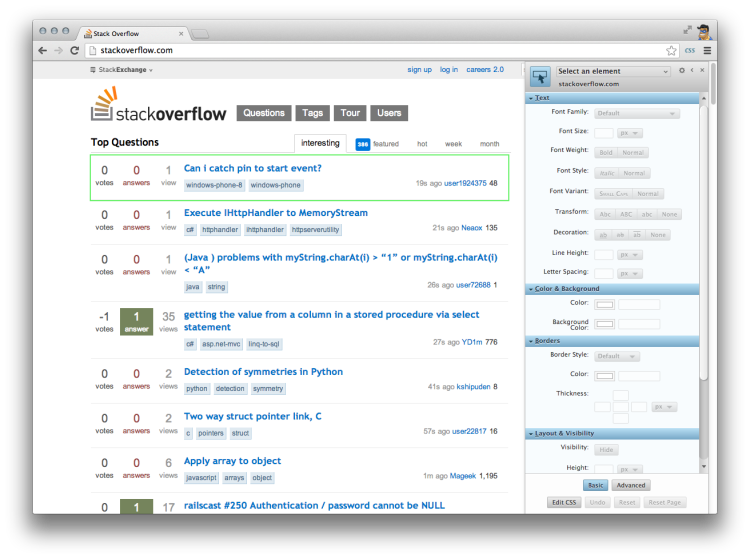Open the Font Family dropdown
The image size is (750, 559).
pyautogui.click(x=637, y=113)
